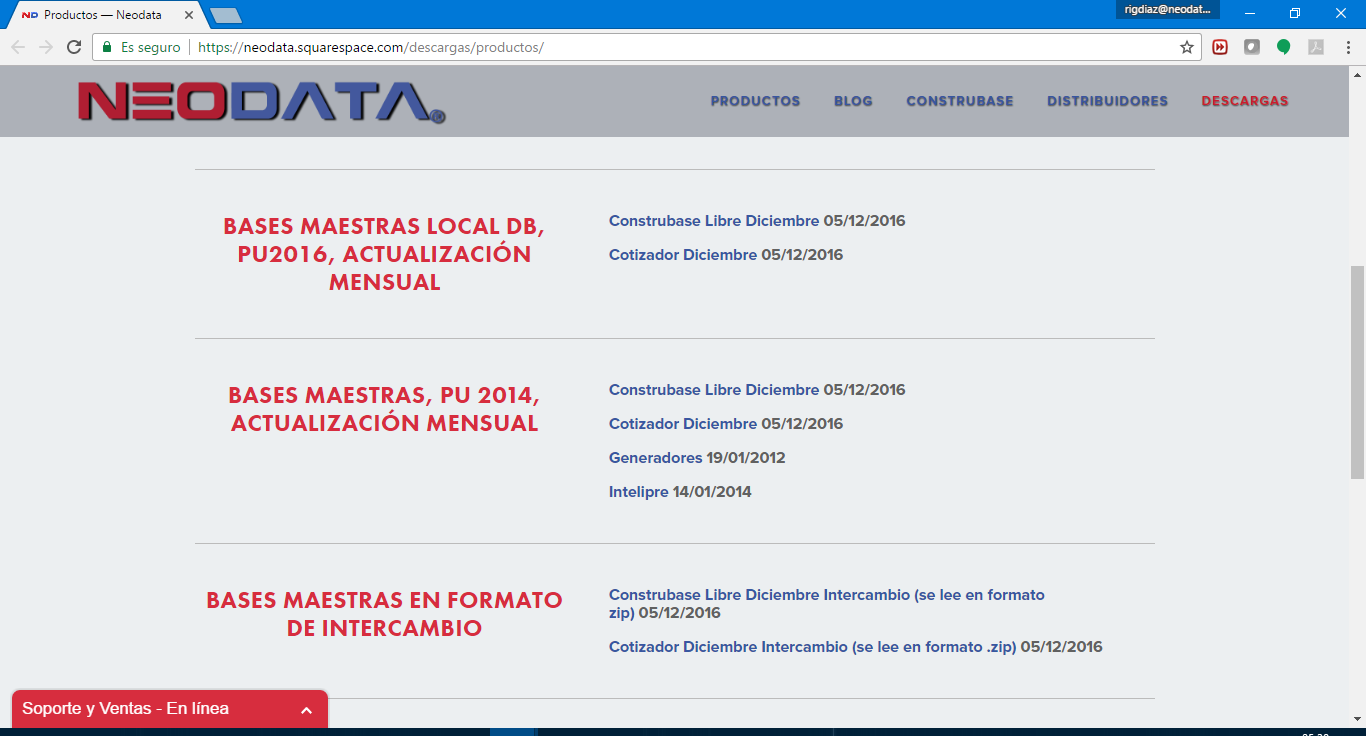Click the green chat bubble extension icon
Screen dimensions: 1366x736
pos(1284,46)
